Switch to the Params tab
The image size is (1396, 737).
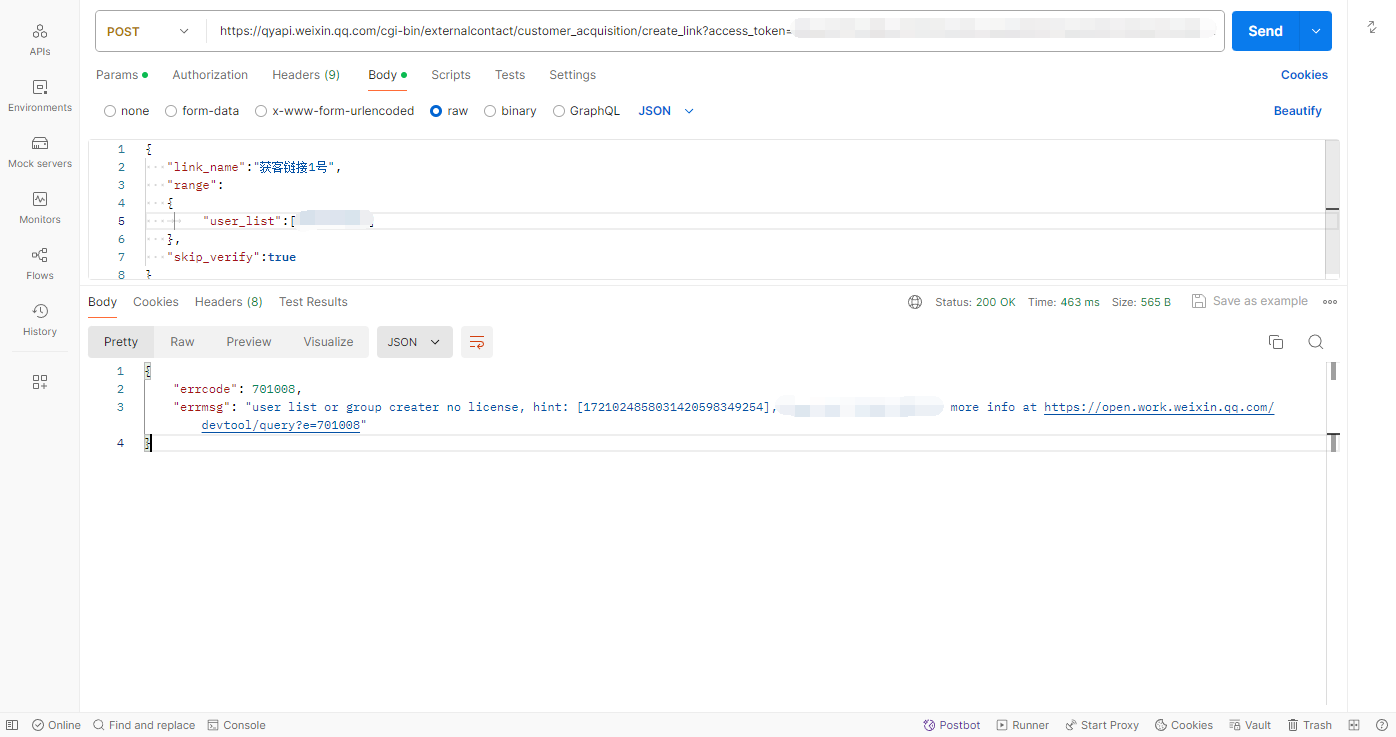tap(121, 75)
